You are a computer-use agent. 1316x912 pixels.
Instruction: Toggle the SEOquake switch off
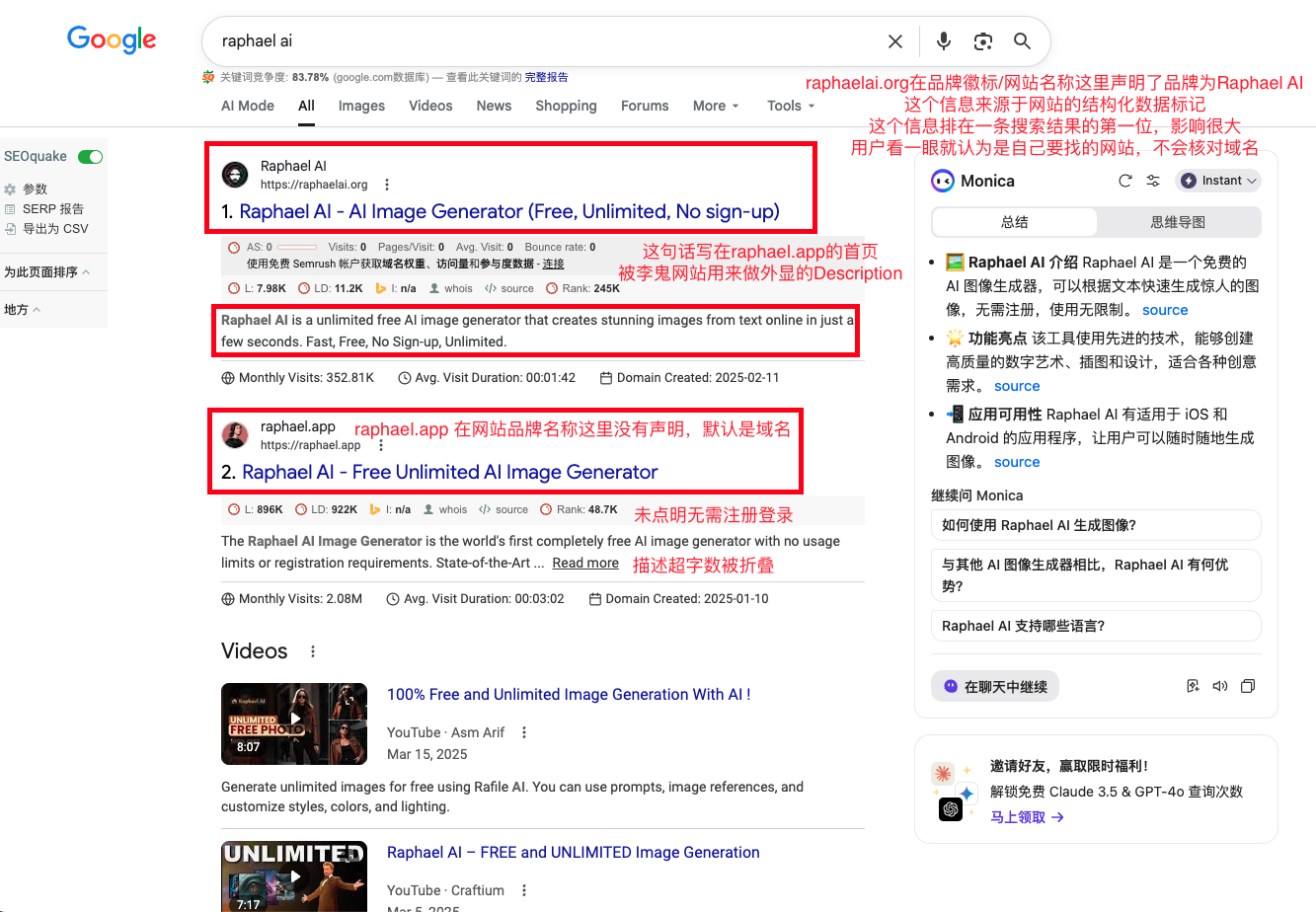[90, 157]
